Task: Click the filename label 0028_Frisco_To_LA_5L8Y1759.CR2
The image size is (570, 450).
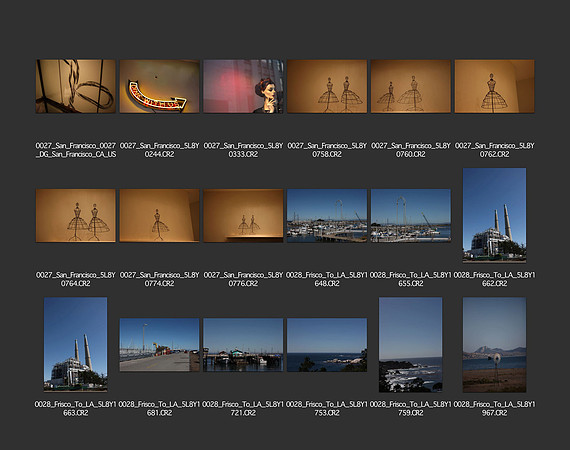Action: 411,409
